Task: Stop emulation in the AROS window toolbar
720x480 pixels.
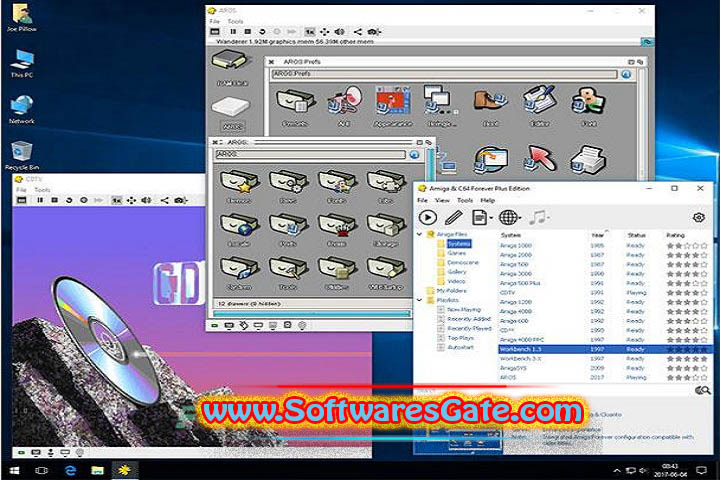Action: point(248,32)
